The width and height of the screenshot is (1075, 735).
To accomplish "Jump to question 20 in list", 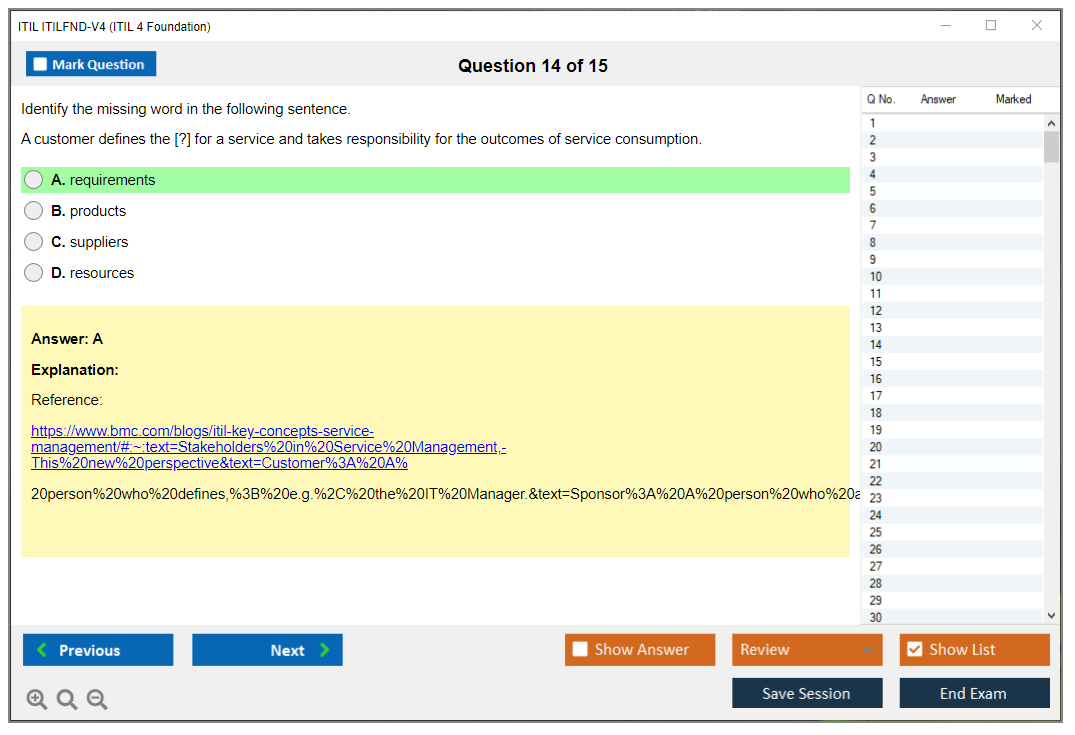I will [x=875, y=447].
